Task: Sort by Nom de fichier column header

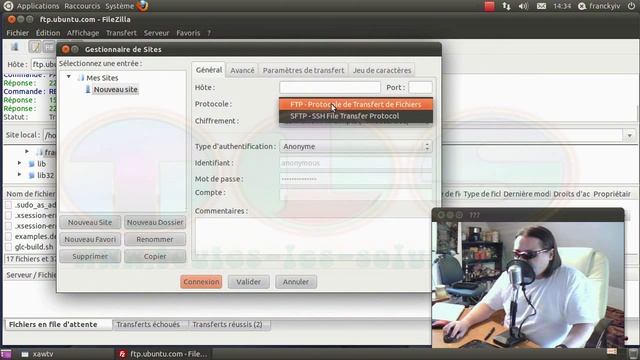Action: tap(31, 194)
